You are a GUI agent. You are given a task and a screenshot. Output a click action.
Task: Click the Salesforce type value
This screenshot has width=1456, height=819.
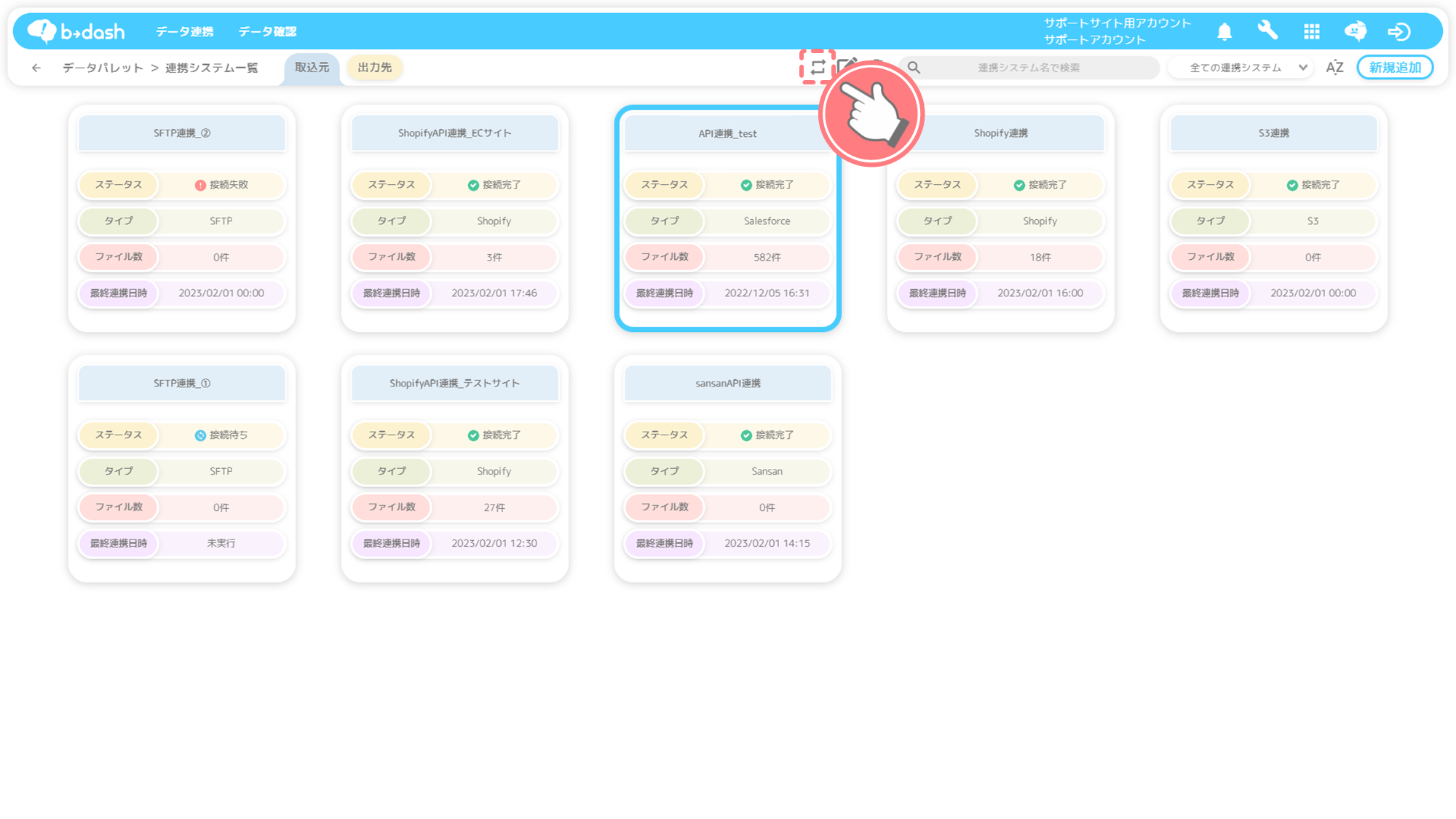click(x=767, y=221)
